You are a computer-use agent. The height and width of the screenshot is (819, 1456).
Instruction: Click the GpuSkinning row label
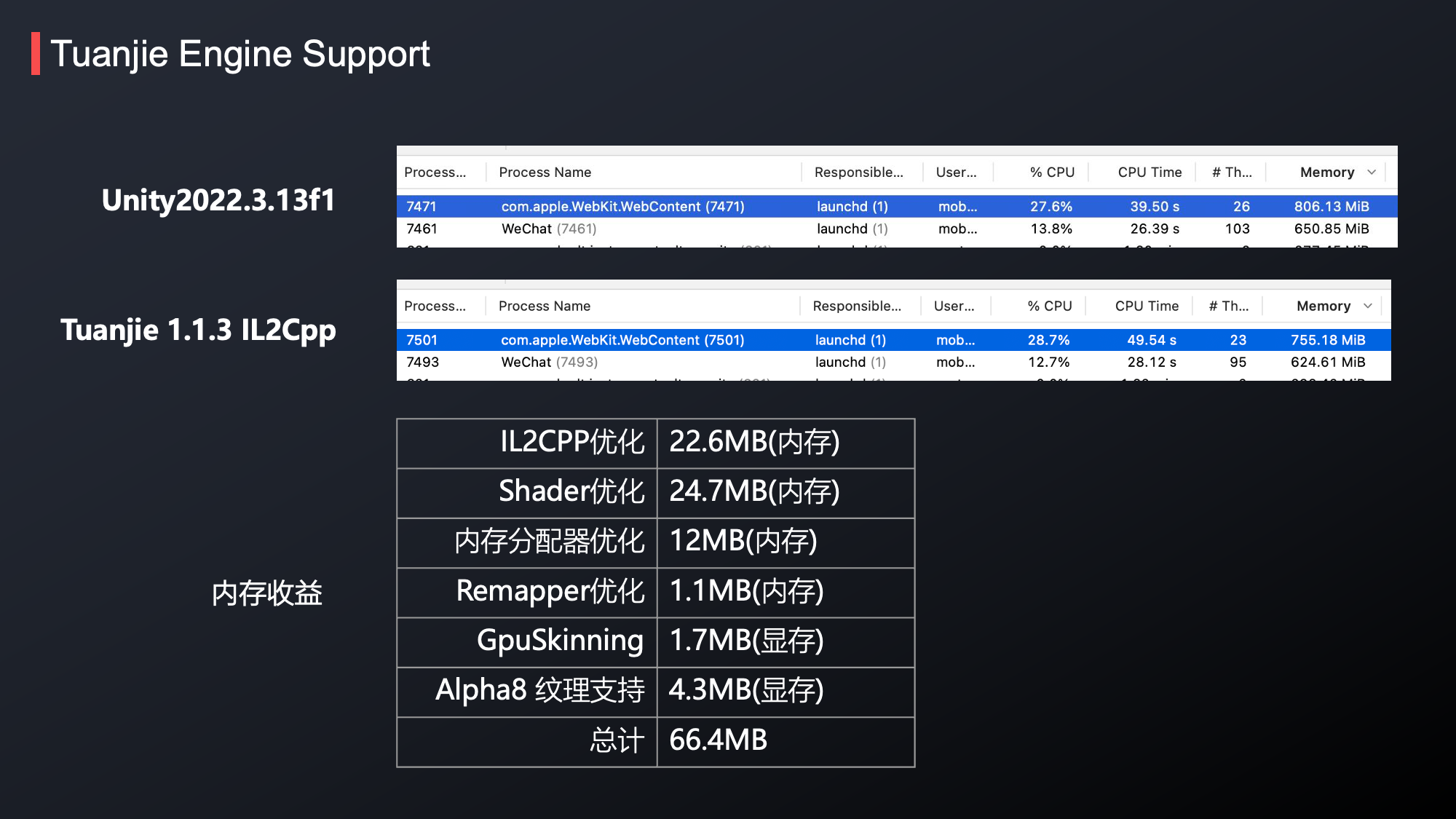559,641
